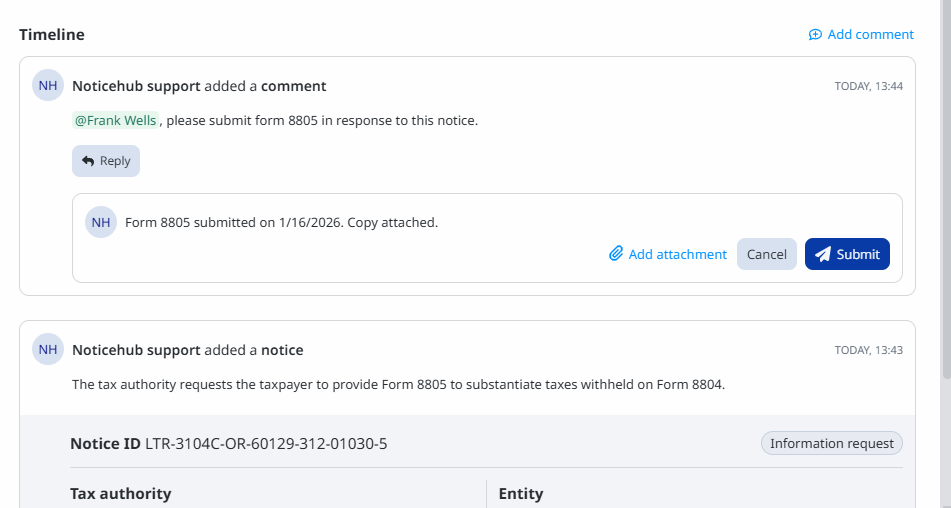Click the @Frank Wells mention tag
The width and height of the screenshot is (951, 508).
tap(115, 121)
